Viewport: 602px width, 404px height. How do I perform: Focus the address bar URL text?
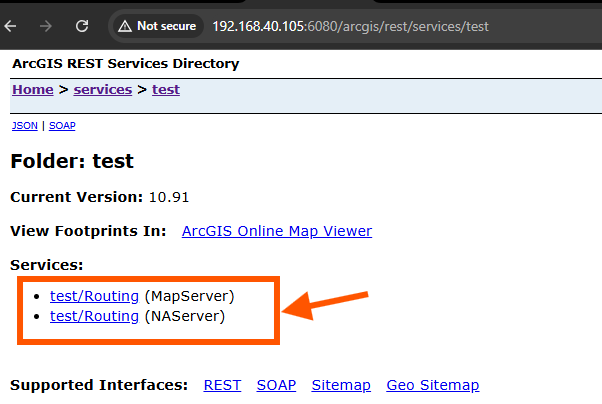351,26
